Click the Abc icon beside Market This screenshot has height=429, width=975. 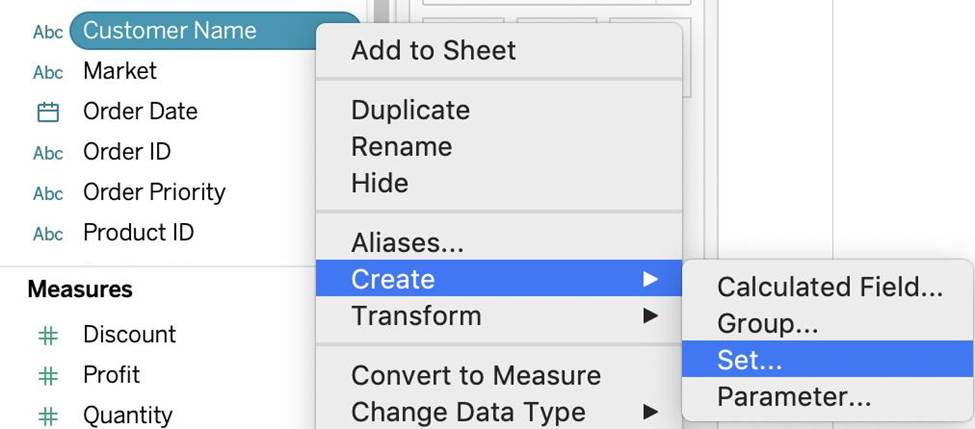tap(48, 72)
